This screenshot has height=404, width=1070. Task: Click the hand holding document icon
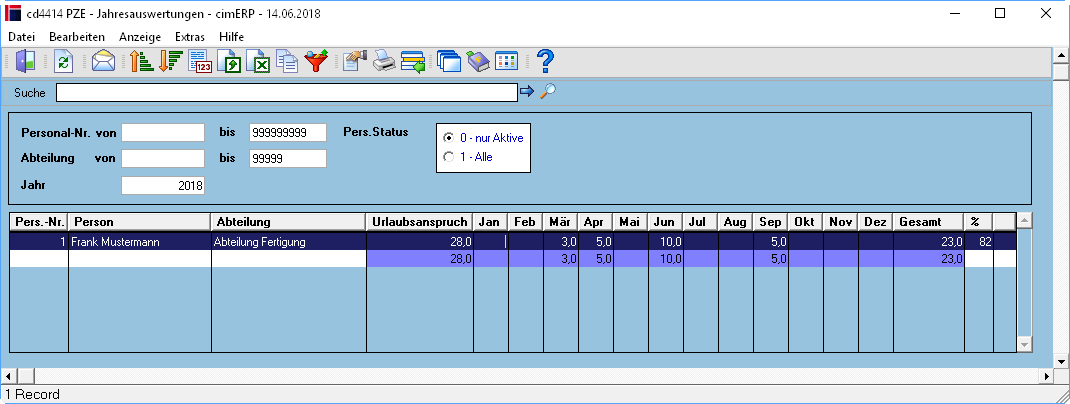point(355,61)
